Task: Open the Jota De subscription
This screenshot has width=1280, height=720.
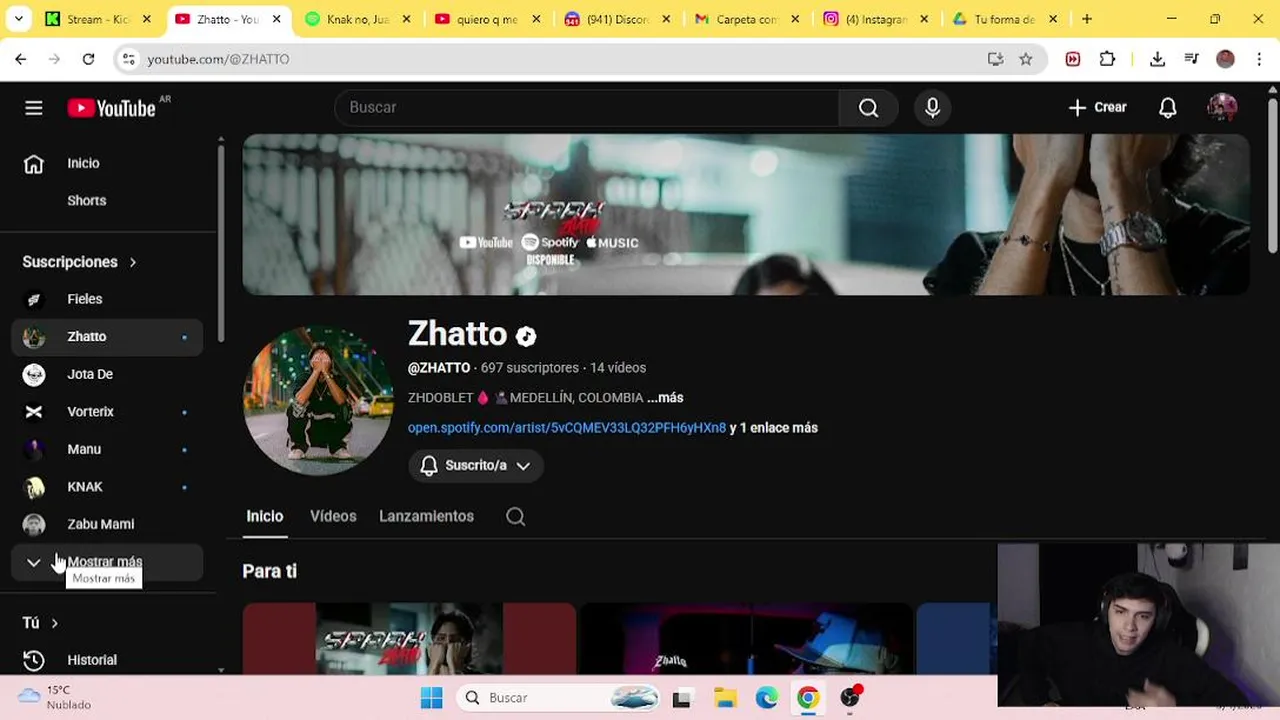Action: pos(107,374)
